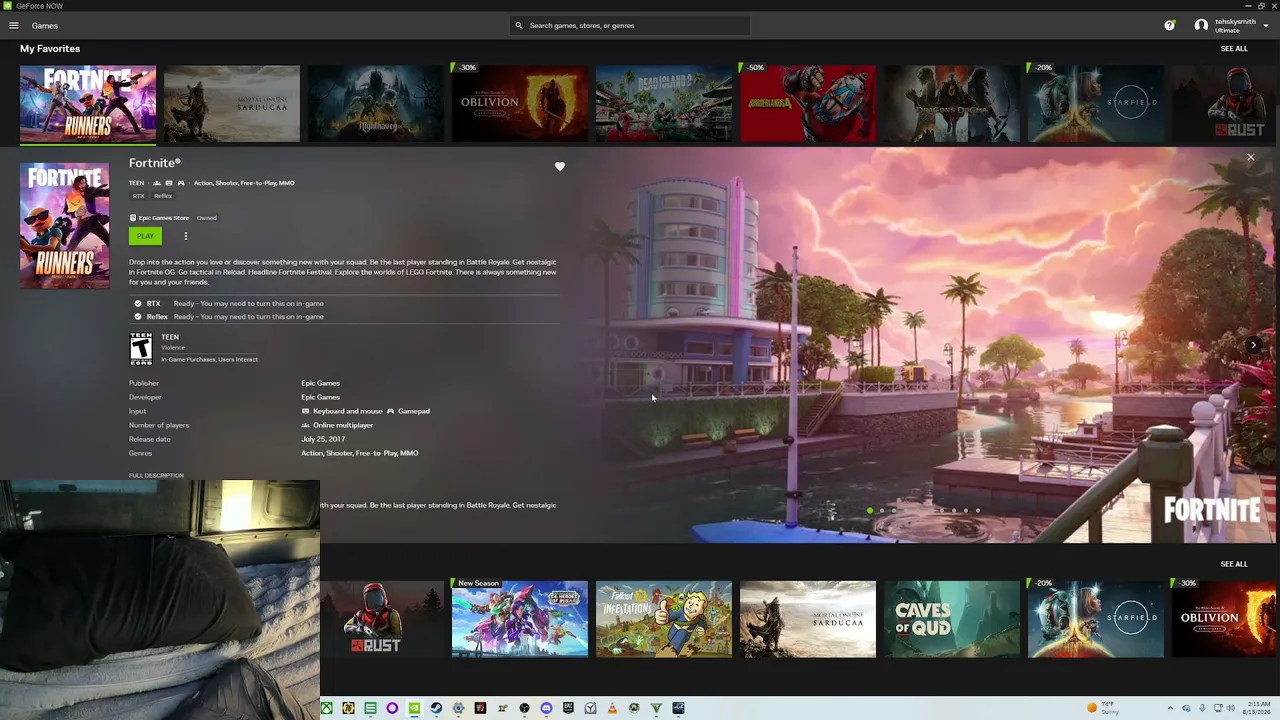Open the Games menu label

point(45,25)
